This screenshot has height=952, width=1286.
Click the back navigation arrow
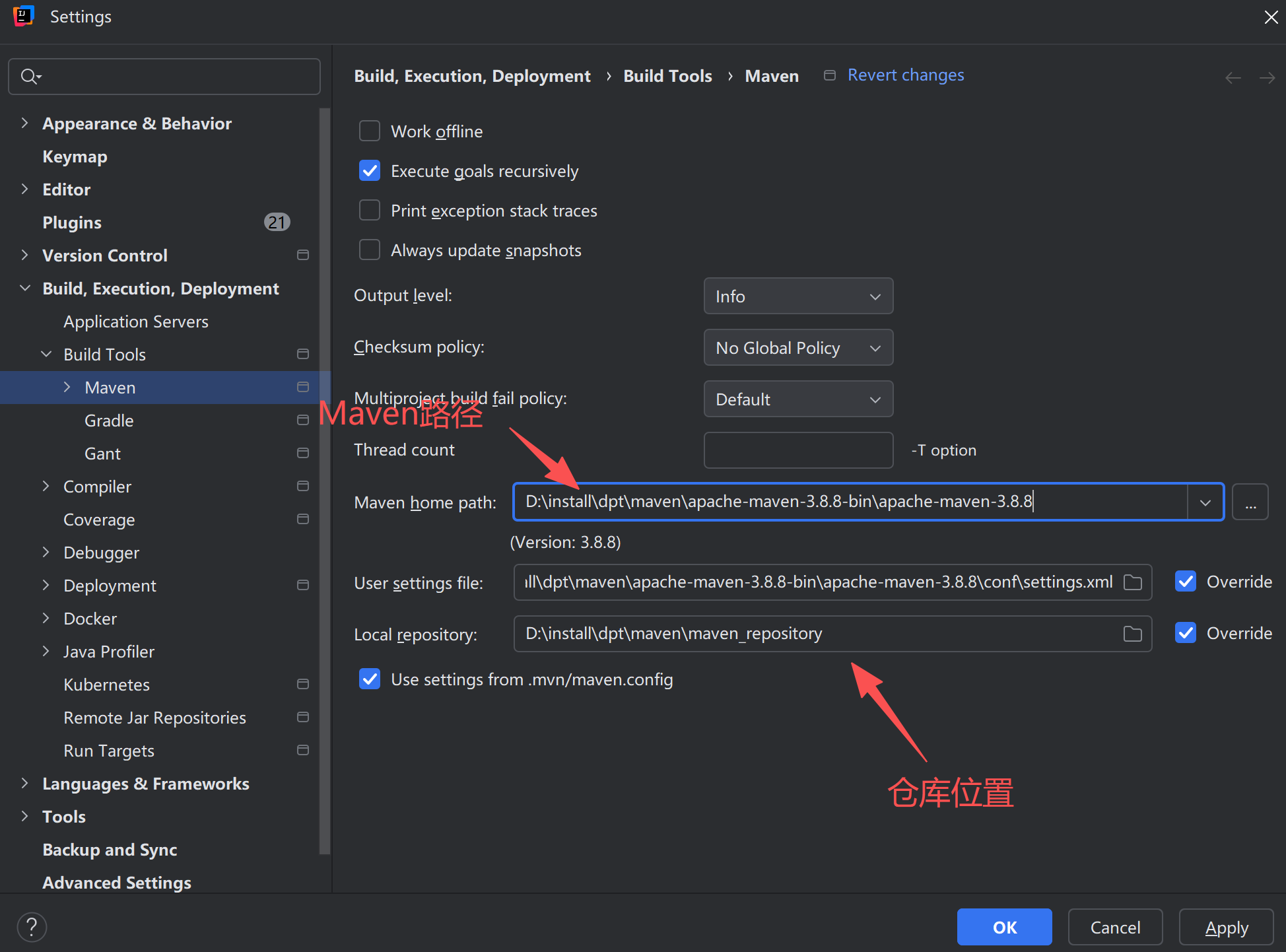[1233, 78]
